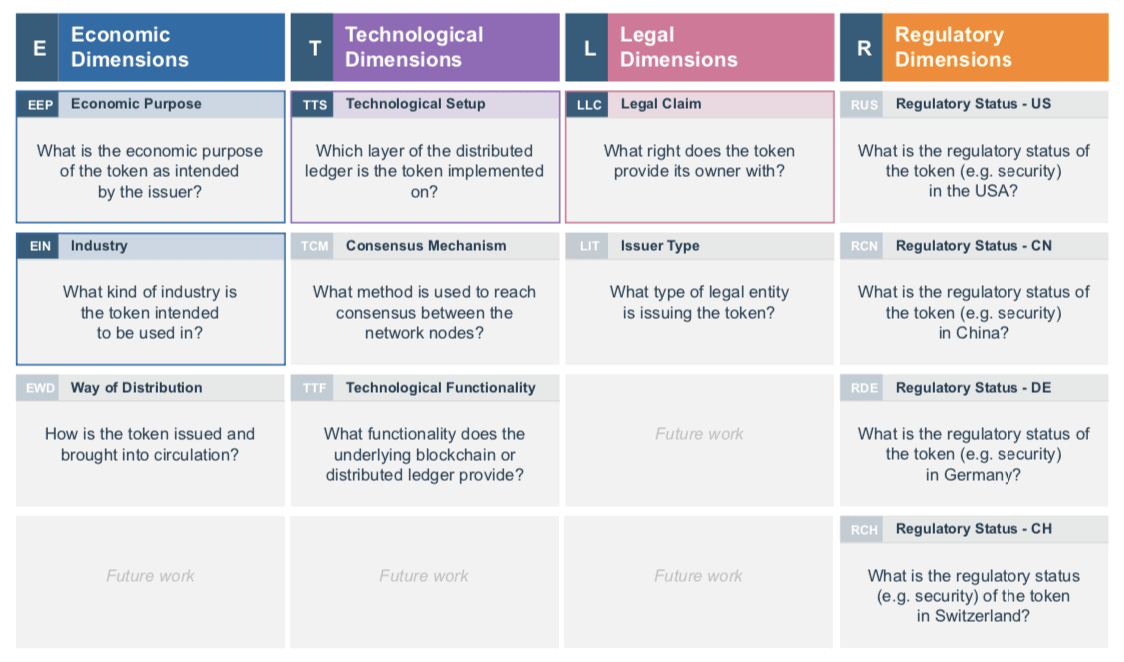
Task: Click the RUS code badge
Action: point(864,105)
